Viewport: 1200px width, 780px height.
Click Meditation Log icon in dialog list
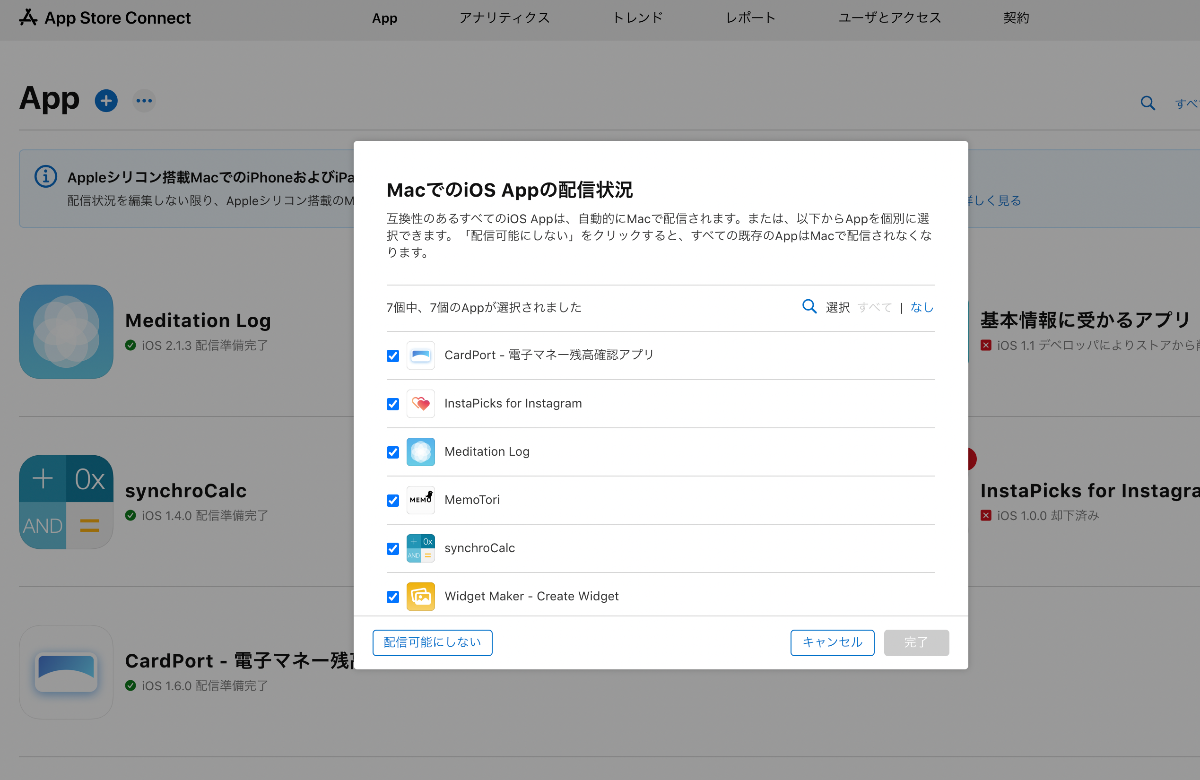click(421, 452)
